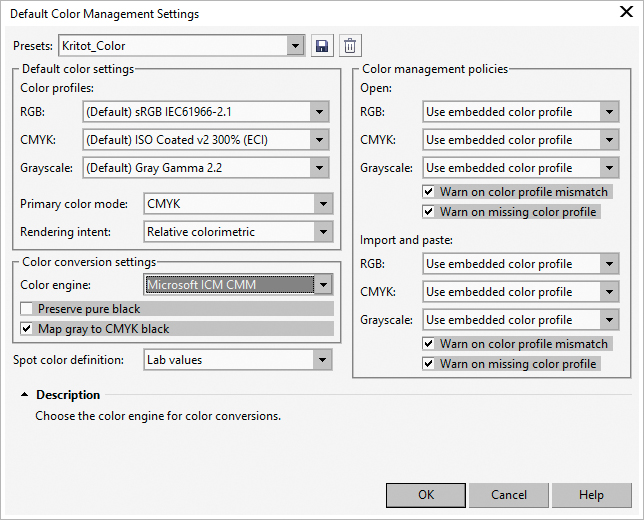The image size is (644, 520).
Task: Toggle Import and paste Warn on missing color profile
Action: click(428, 364)
